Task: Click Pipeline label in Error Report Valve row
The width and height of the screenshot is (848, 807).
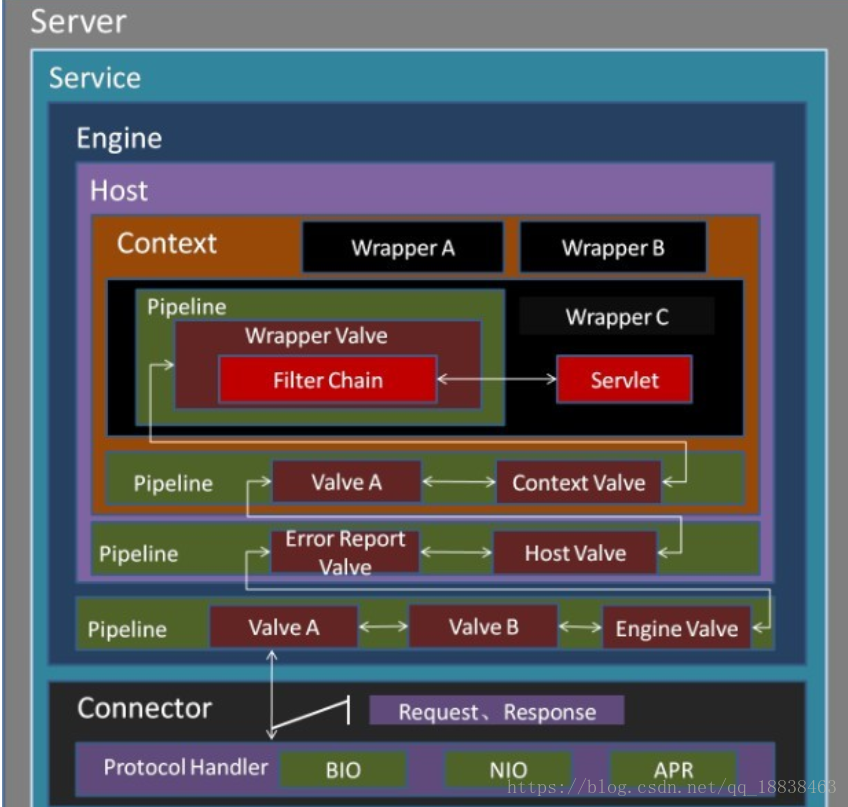Action: click(138, 554)
